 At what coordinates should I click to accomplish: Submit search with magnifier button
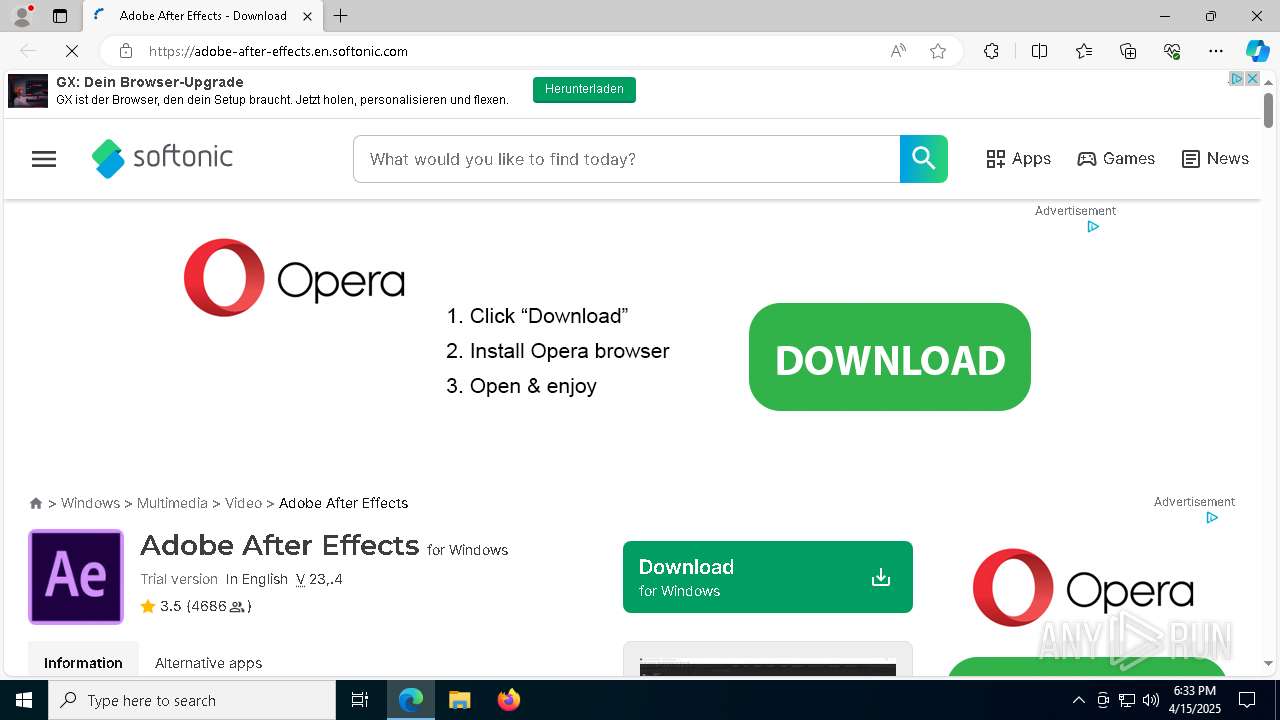pos(924,159)
